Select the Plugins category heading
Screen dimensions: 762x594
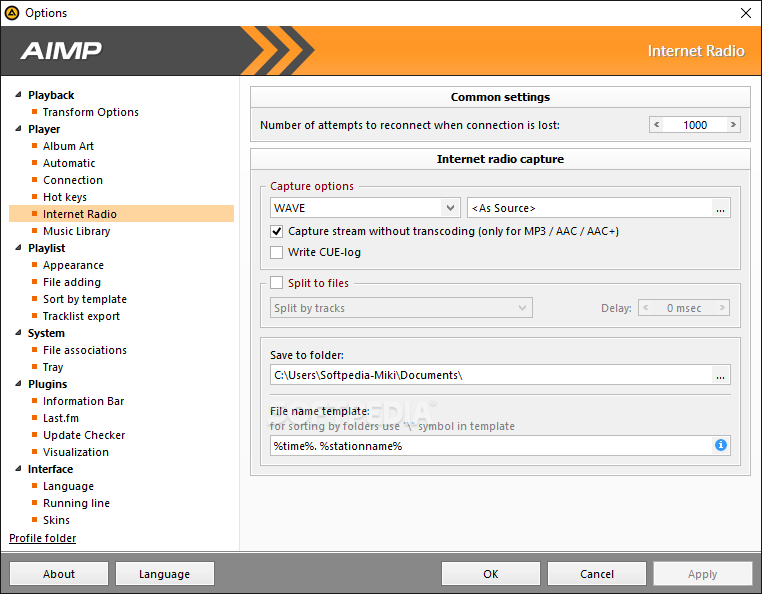[48, 384]
